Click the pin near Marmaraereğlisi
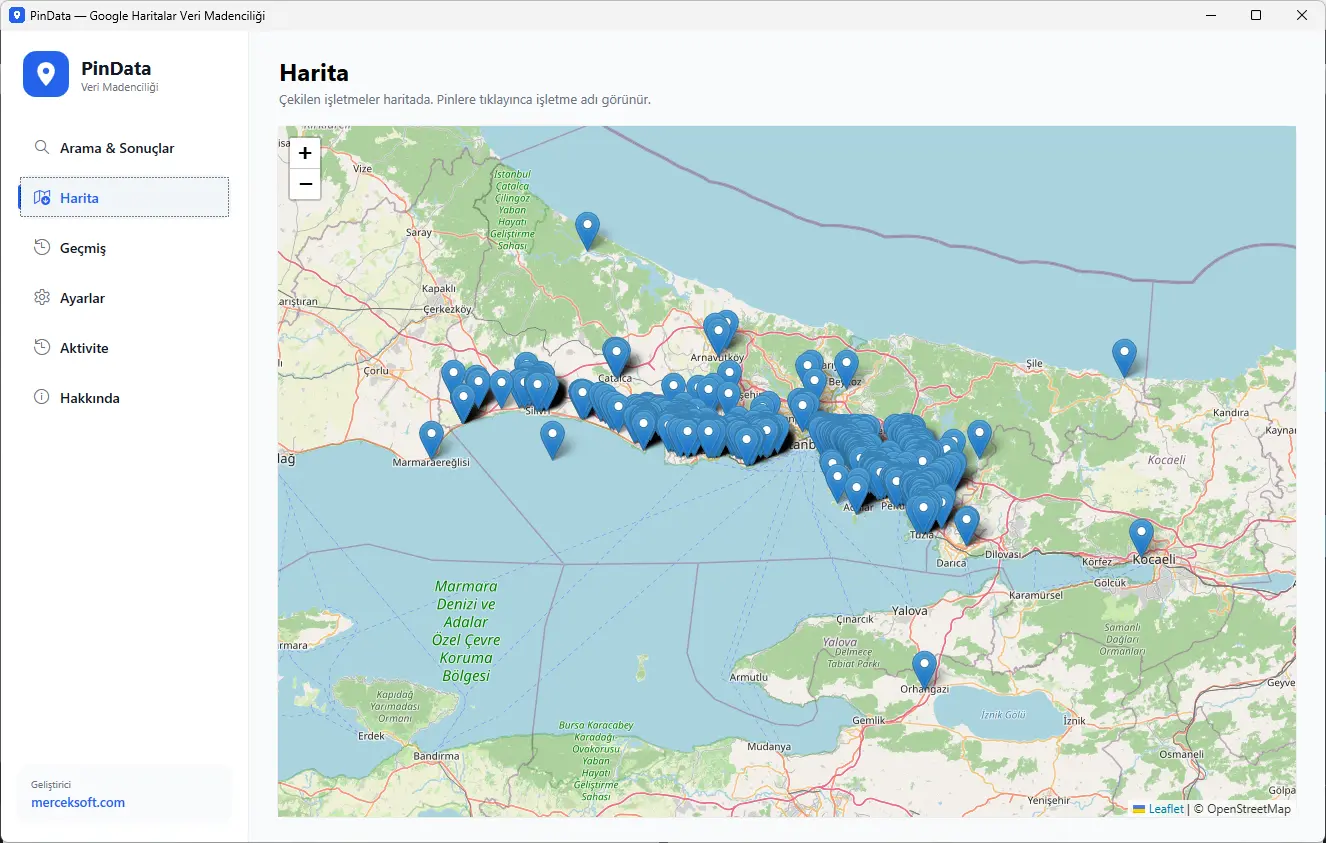 431,440
